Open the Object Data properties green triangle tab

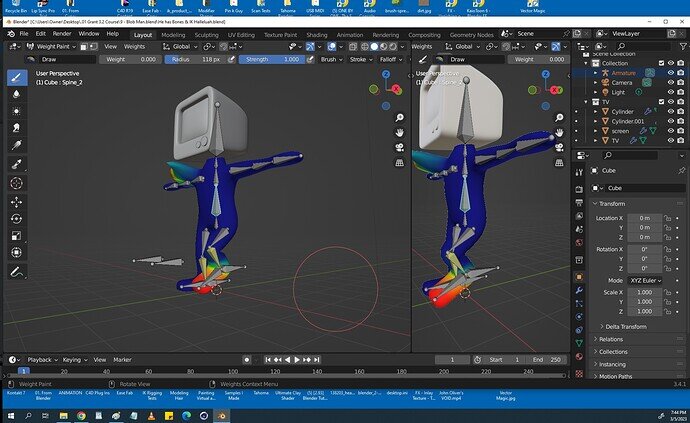pyautogui.click(x=579, y=343)
